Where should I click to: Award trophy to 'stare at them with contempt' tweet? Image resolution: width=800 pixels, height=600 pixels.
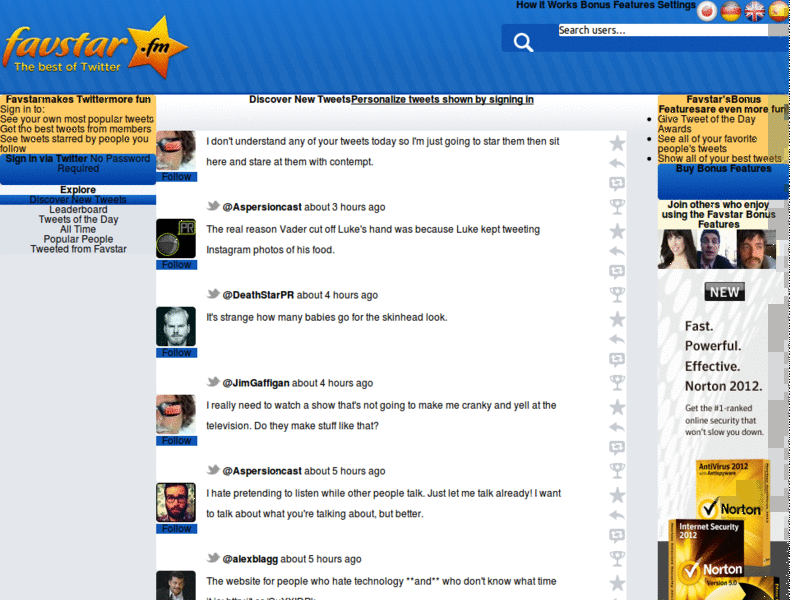617,207
